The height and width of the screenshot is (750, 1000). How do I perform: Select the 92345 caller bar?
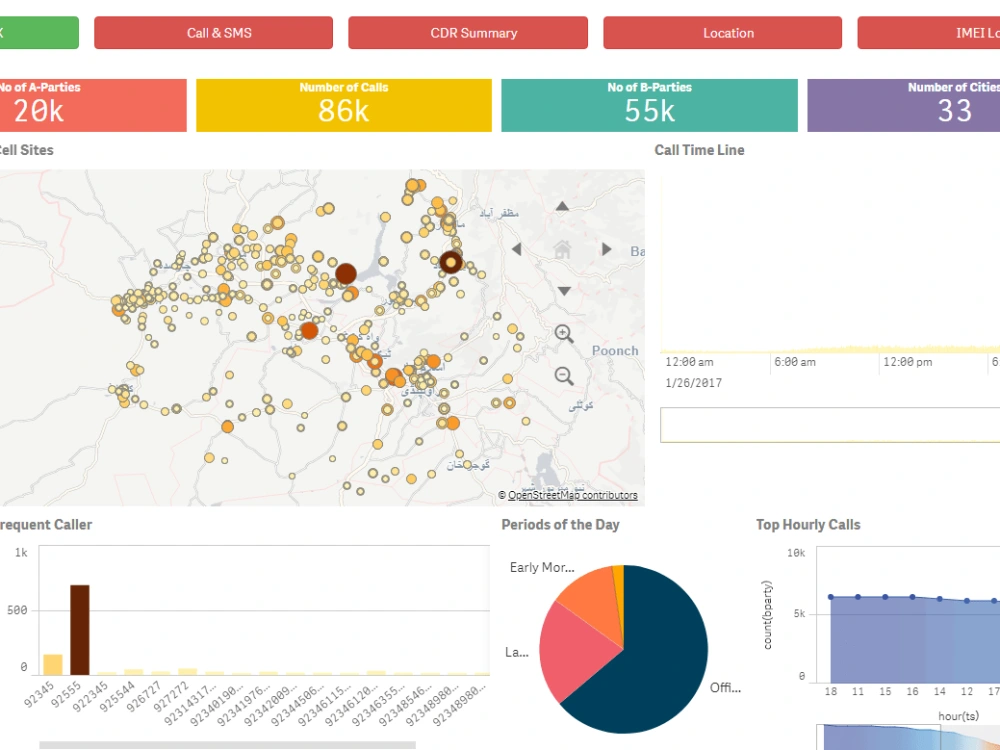(53, 665)
